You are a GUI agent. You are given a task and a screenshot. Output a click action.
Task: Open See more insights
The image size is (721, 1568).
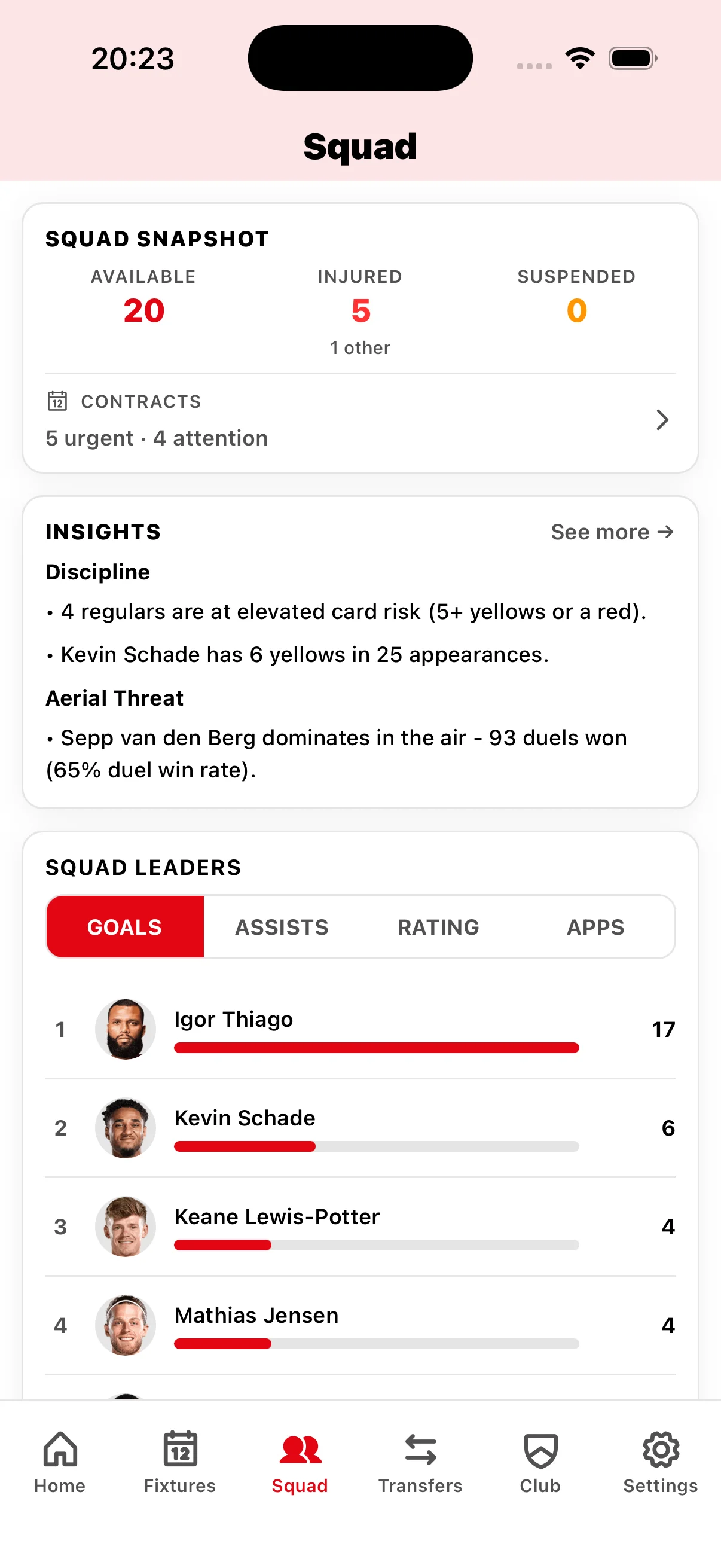pos(612,532)
